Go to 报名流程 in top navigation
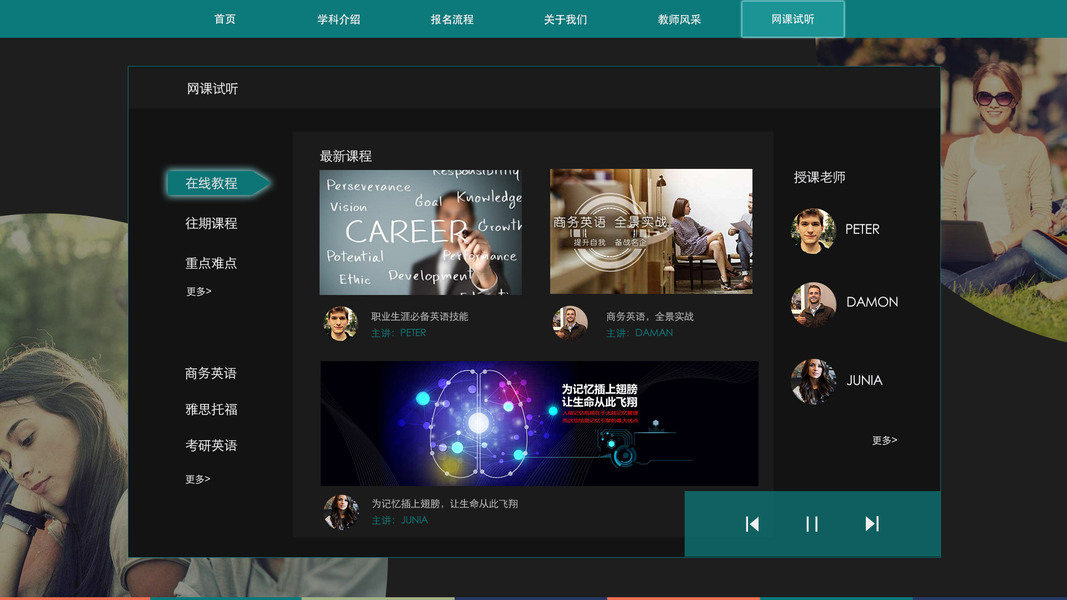The image size is (1067, 600). 452,19
